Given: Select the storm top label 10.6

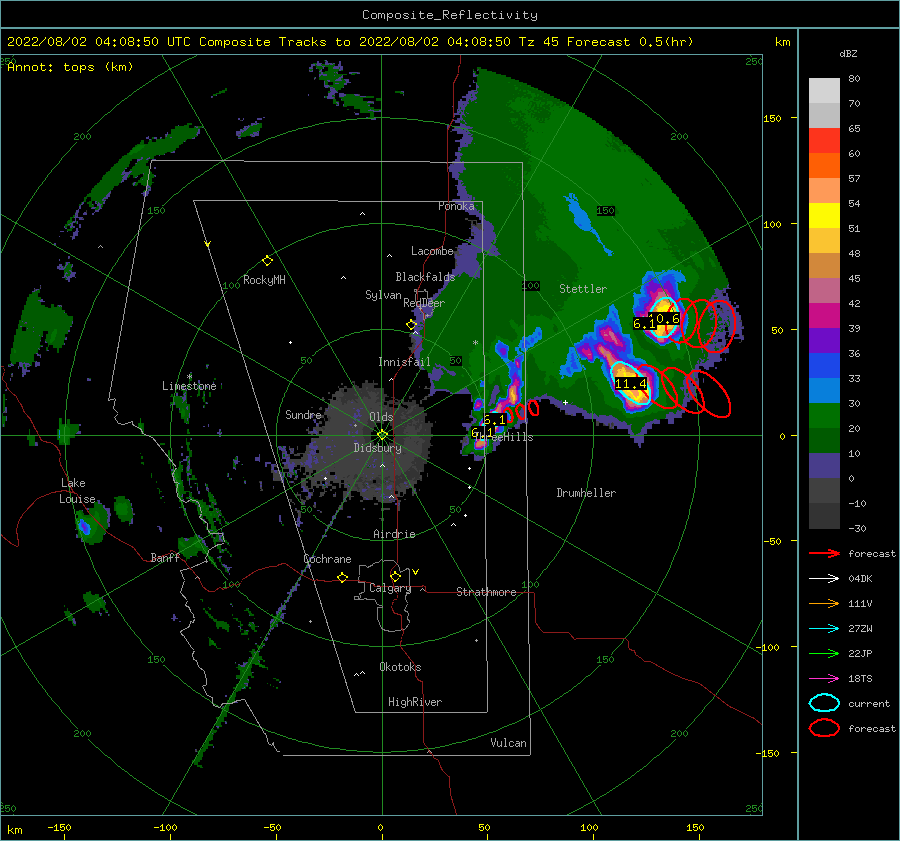Looking at the screenshot, I should click(668, 319).
